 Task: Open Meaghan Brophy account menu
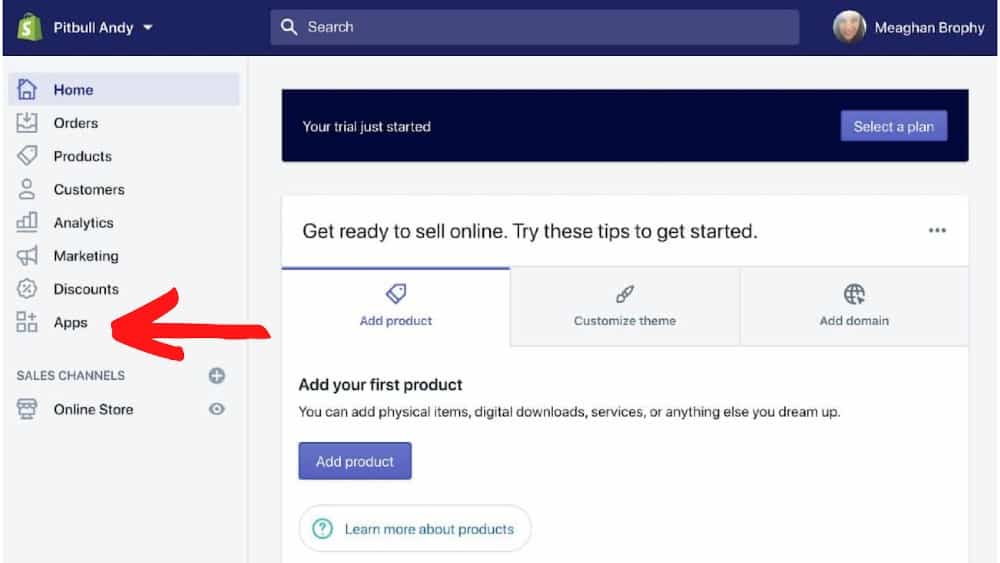tap(909, 27)
